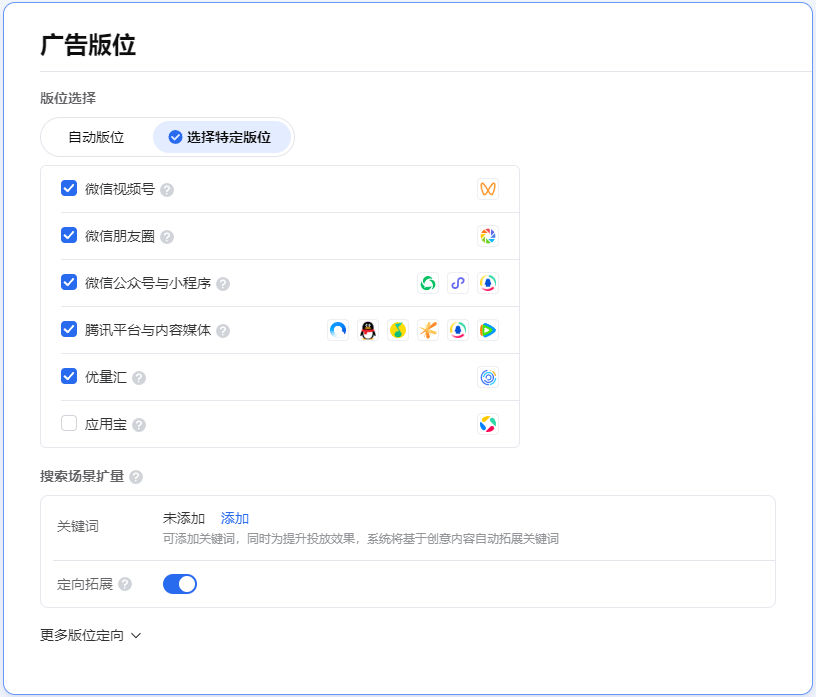Viewport: 816px width, 697px height.
Task: Switch to the 自动版位 tab
Action: point(96,137)
